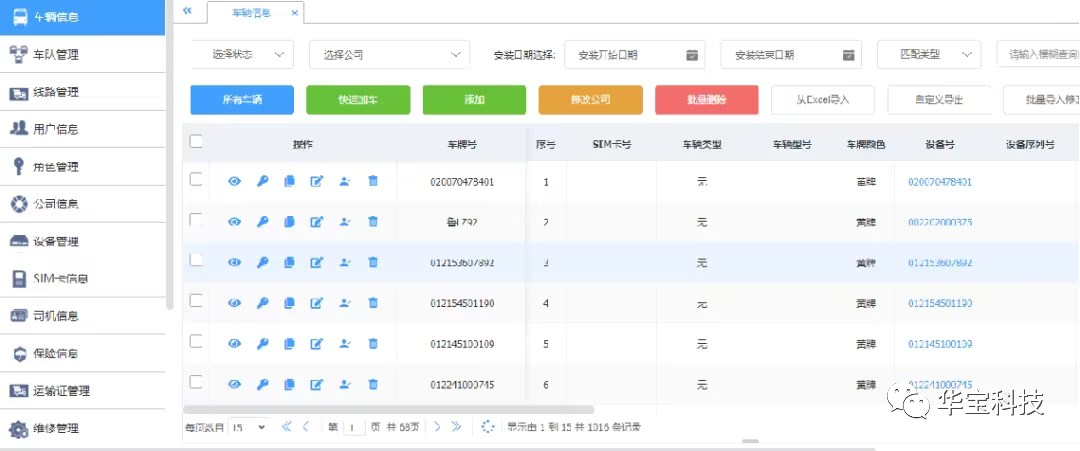Trash icon in row number 2
The image size is (1080, 451).
(x=373, y=222)
